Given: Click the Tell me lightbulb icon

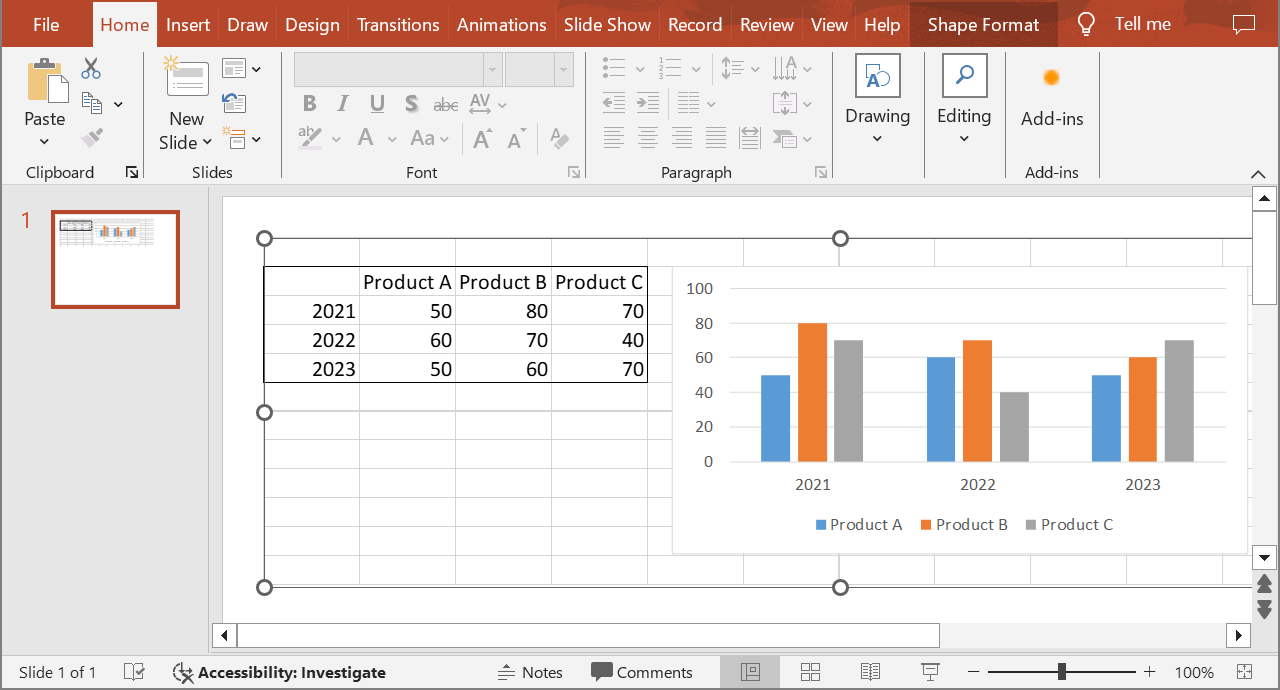Looking at the screenshot, I should (1085, 25).
